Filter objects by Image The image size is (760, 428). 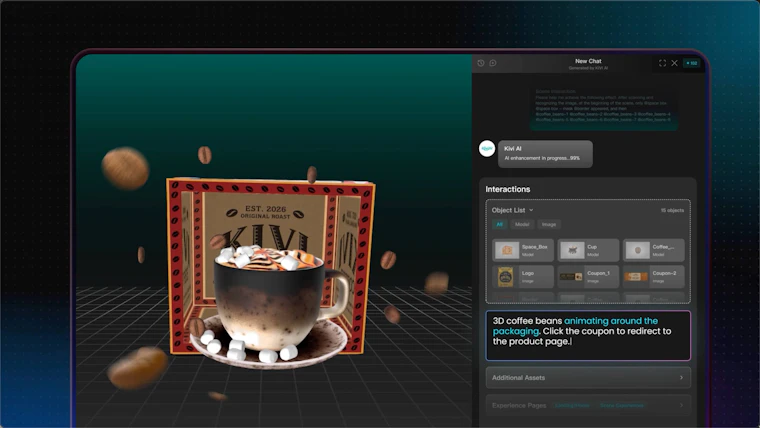[x=549, y=224]
